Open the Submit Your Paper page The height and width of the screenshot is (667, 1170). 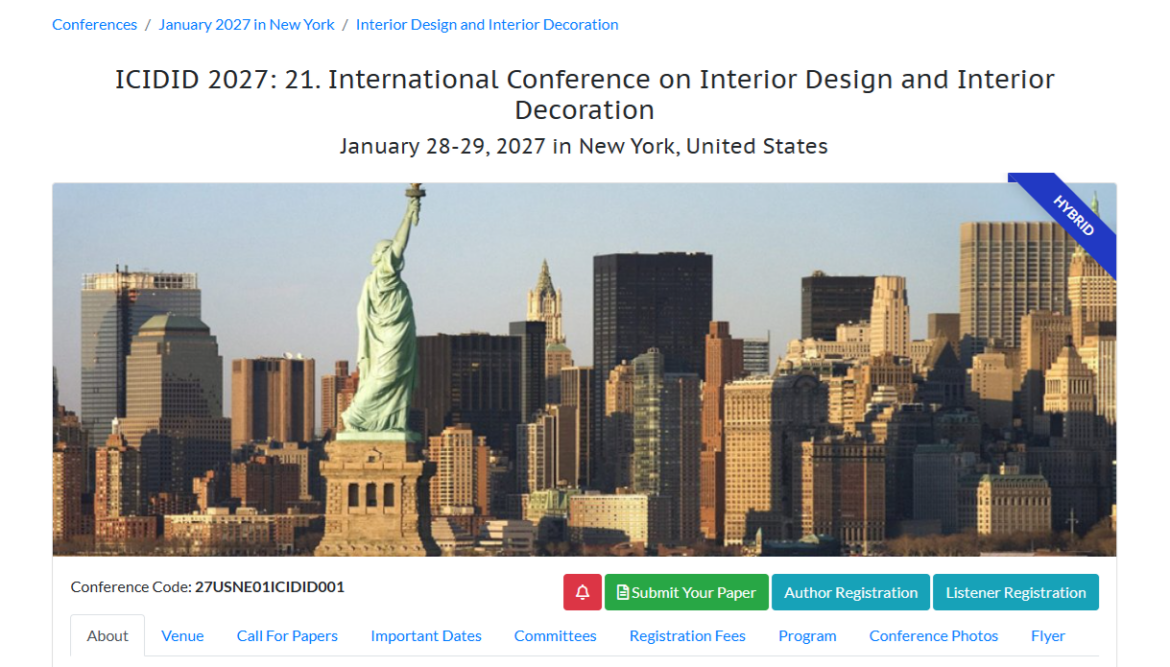[x=686, y=592]
